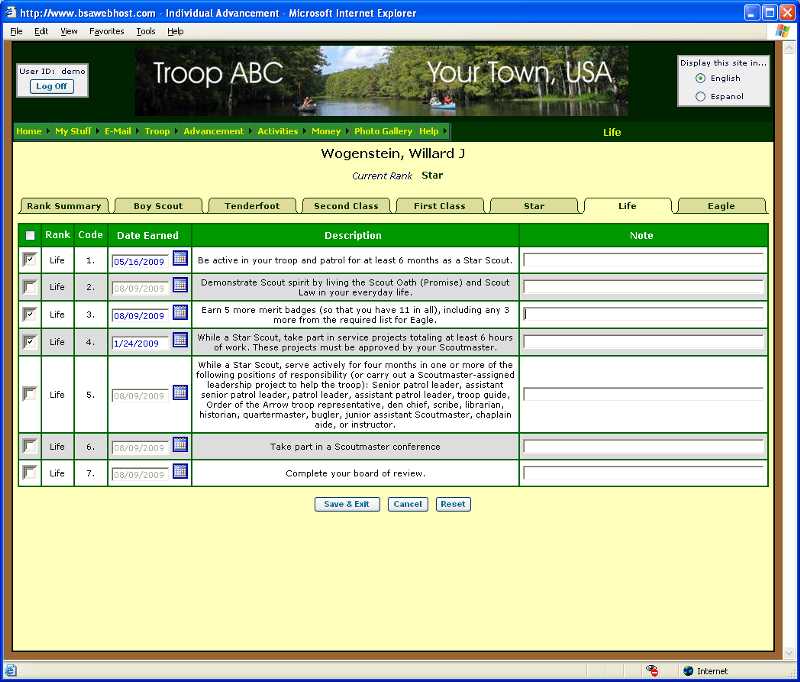Image resolution: width=800 pixels, height=682 pixels.
Task: Open calendar picker for Life requirement 4
Action: coord(180,340)
